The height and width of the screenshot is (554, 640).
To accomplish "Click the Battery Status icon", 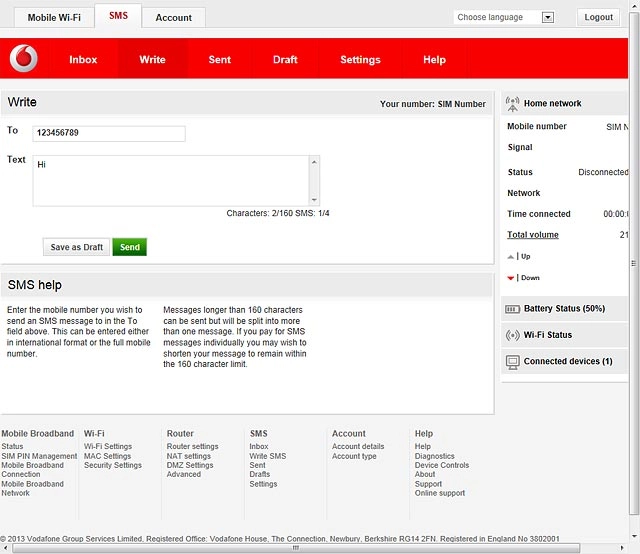I will tap(512, 309).
